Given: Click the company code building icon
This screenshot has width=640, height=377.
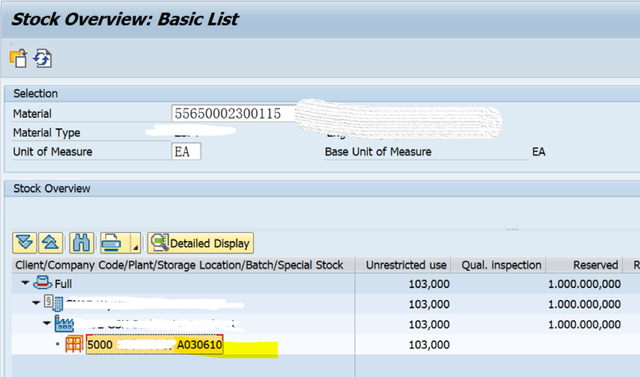Looking at the screenshot, I should 53,303.
